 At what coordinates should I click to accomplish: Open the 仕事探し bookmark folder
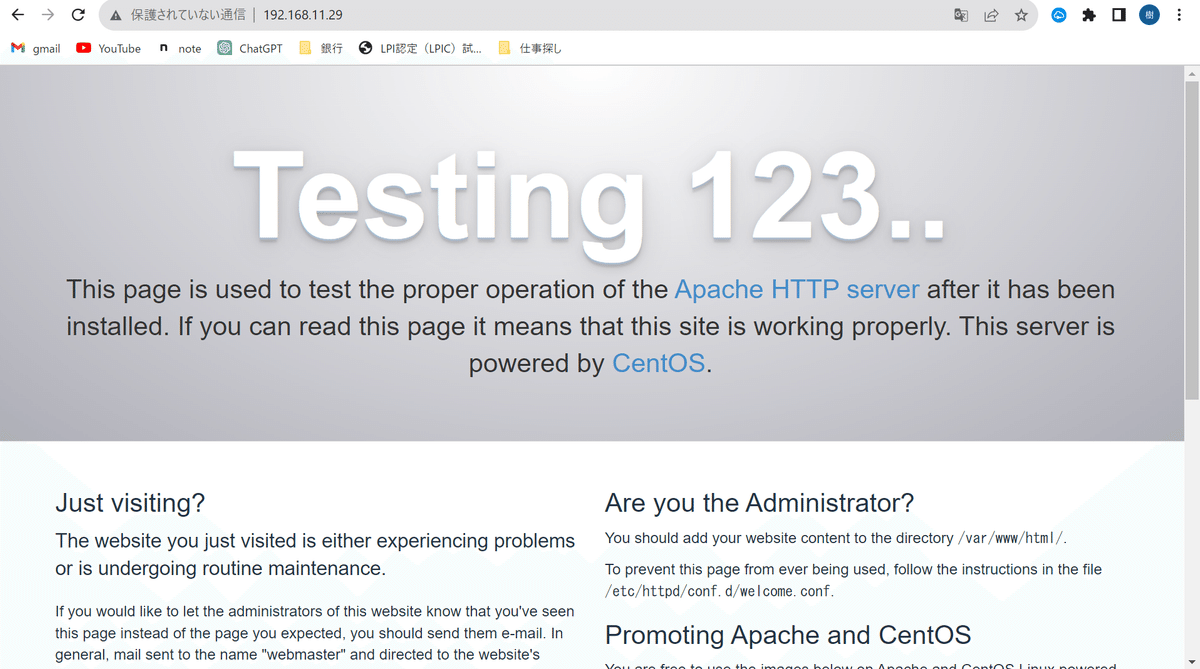(x=529, y=48)
